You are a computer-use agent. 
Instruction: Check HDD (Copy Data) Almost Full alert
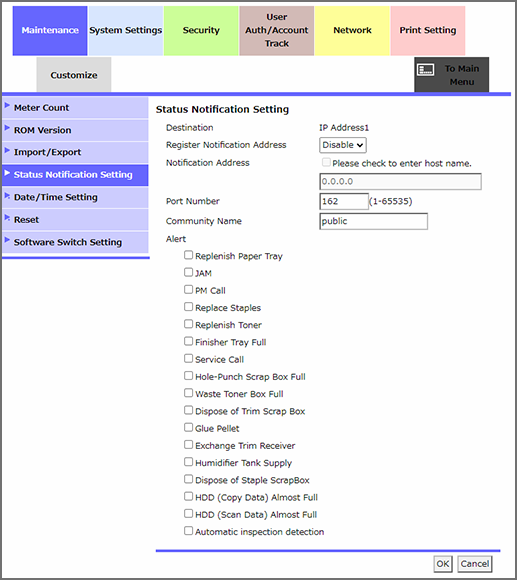(189, 496)
